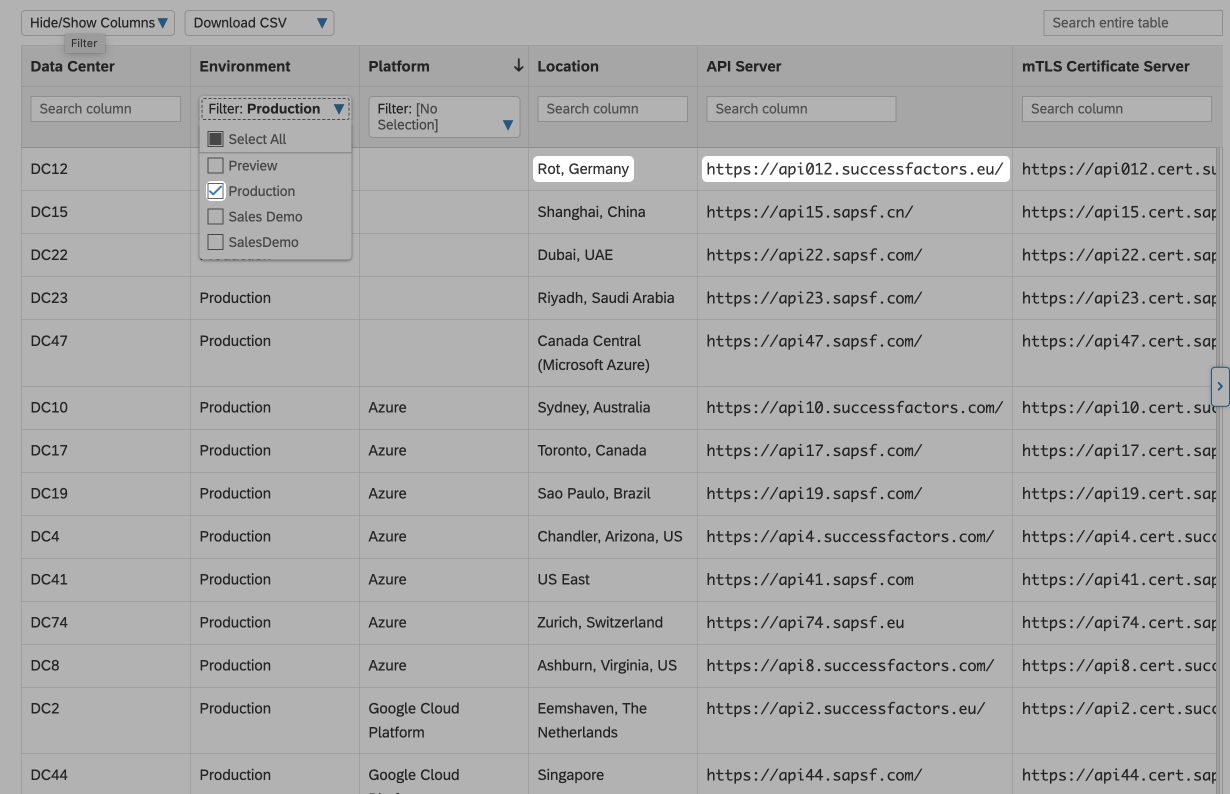Open the Platform filter dropdown
The height and width of the screenshot is (794, 1230).
[444, 117]
